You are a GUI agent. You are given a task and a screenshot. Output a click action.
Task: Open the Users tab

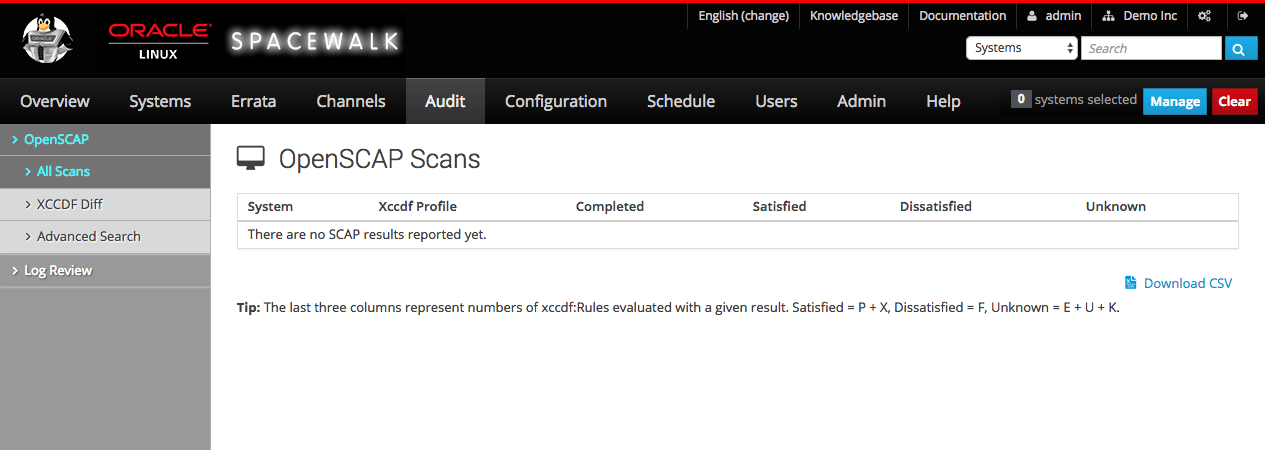776,101
